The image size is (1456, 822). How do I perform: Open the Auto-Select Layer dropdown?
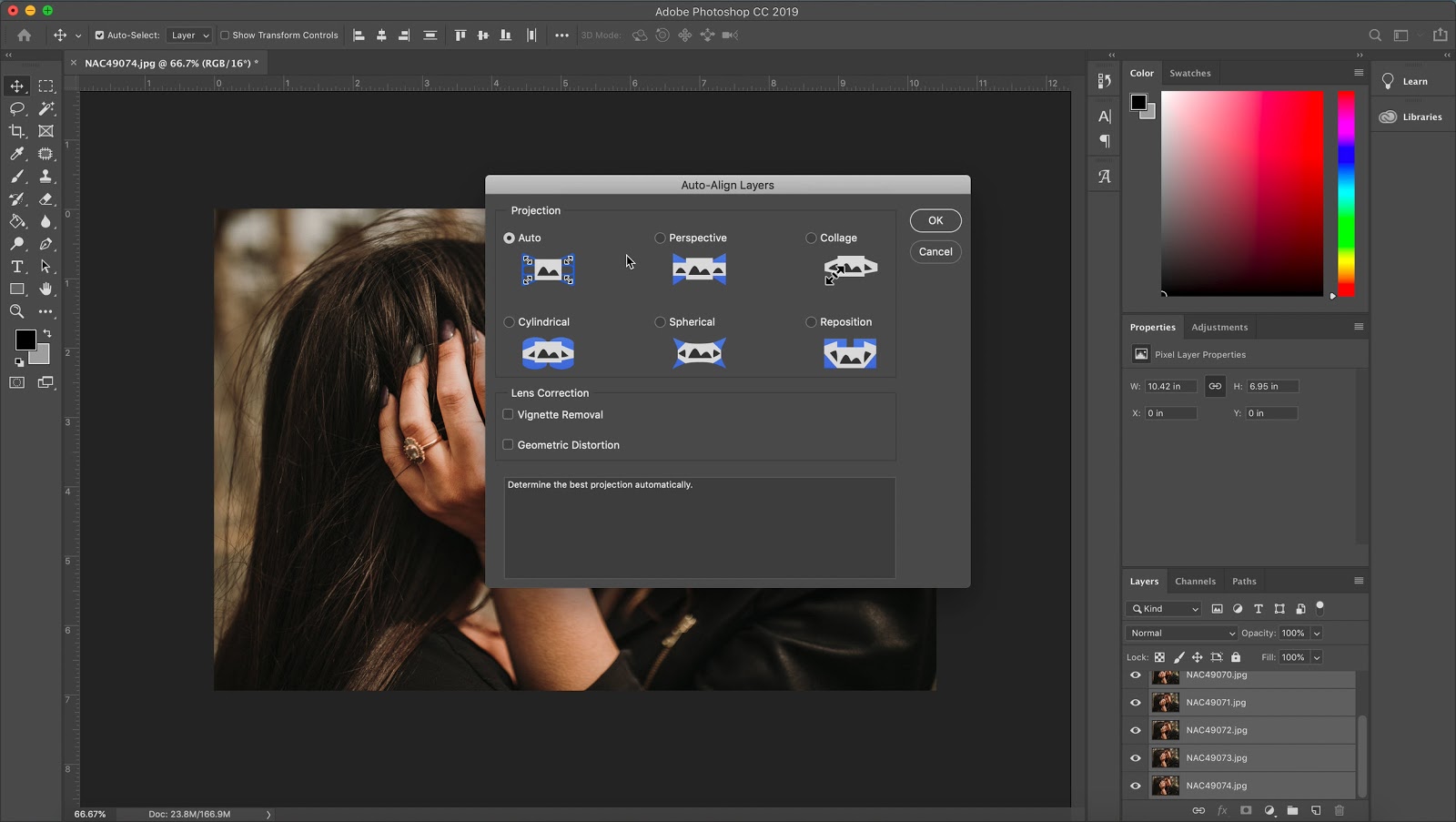(189, 36)
